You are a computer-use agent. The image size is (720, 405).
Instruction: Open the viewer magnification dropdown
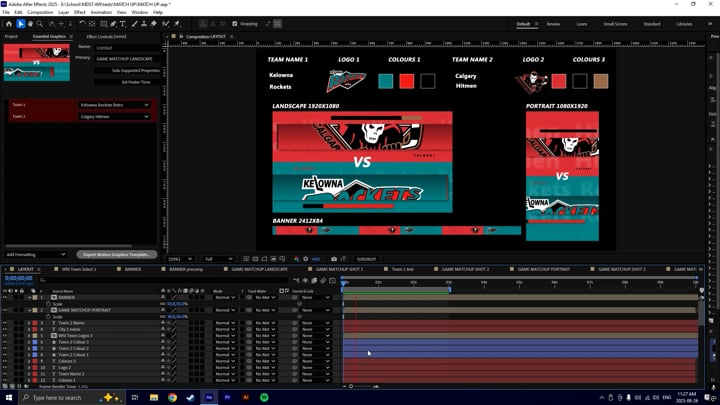[x=180, y=259]
